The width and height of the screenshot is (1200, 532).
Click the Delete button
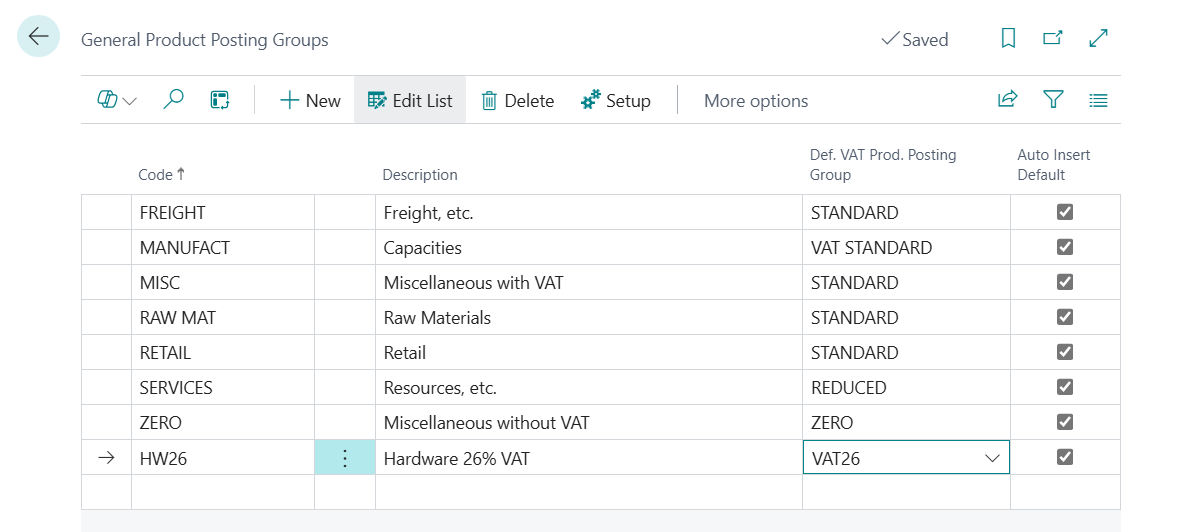click(x=517, y=100)
